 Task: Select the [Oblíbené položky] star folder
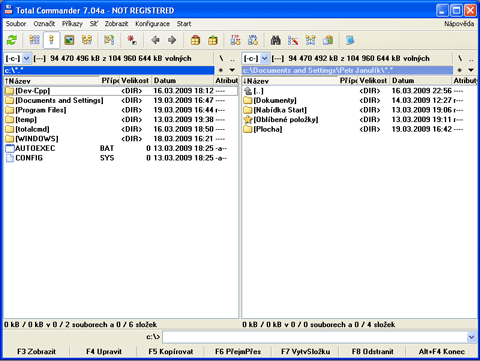[x=360, y=120]
